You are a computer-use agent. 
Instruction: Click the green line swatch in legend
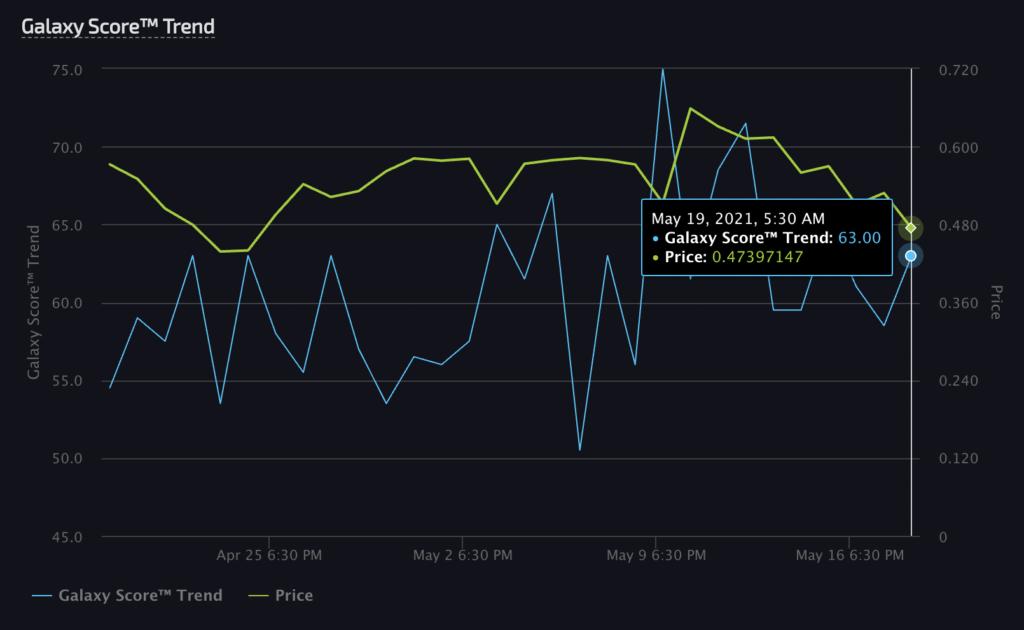click(x=259, y=596)
